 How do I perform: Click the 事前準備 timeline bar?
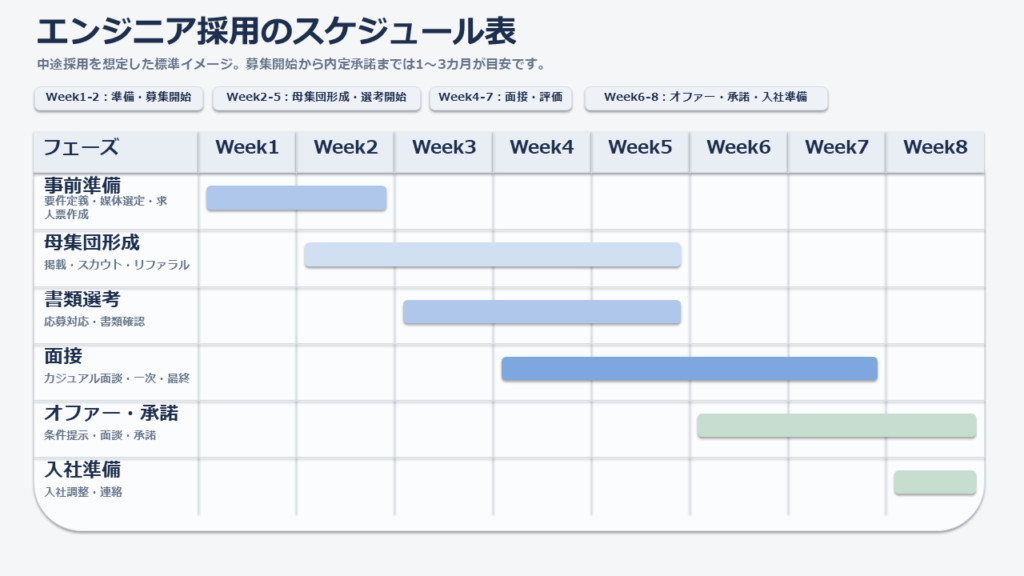click(x=296, y=198)
